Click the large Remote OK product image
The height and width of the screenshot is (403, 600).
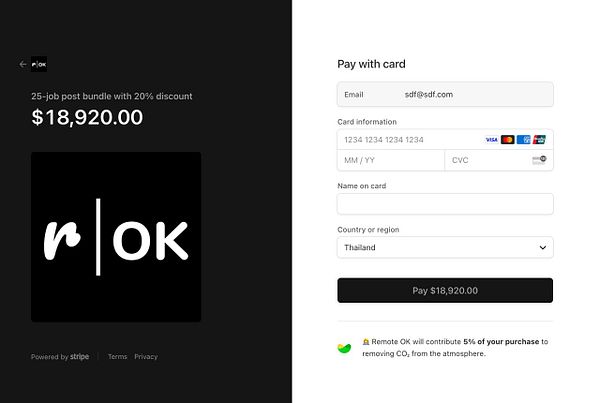pos(116,237)
